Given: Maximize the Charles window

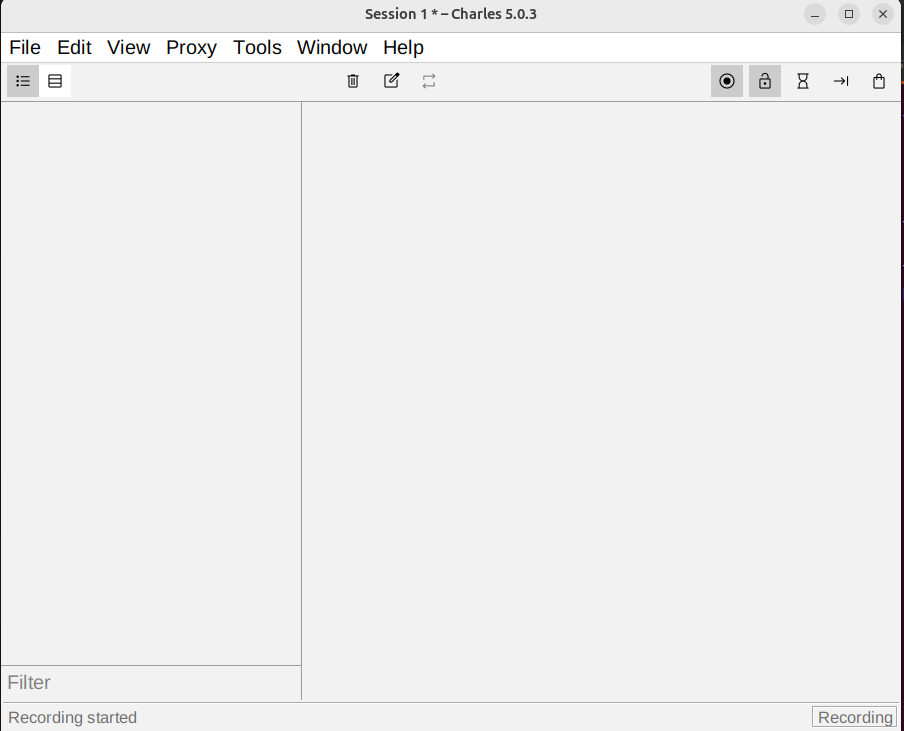Looking at the screenshot, I should pos(849,14).
